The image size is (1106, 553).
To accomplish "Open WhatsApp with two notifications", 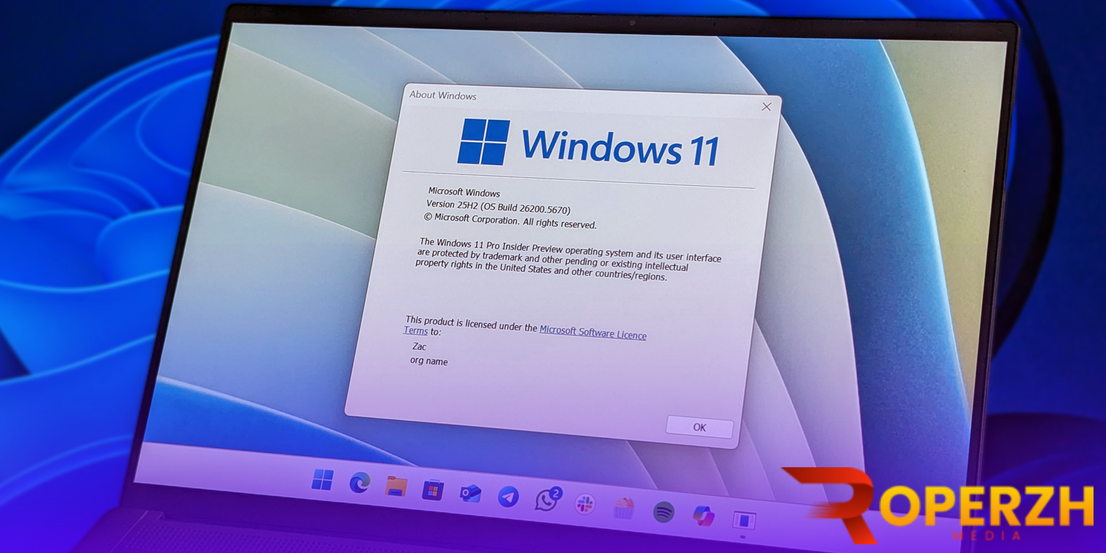I will pos(547,499).
